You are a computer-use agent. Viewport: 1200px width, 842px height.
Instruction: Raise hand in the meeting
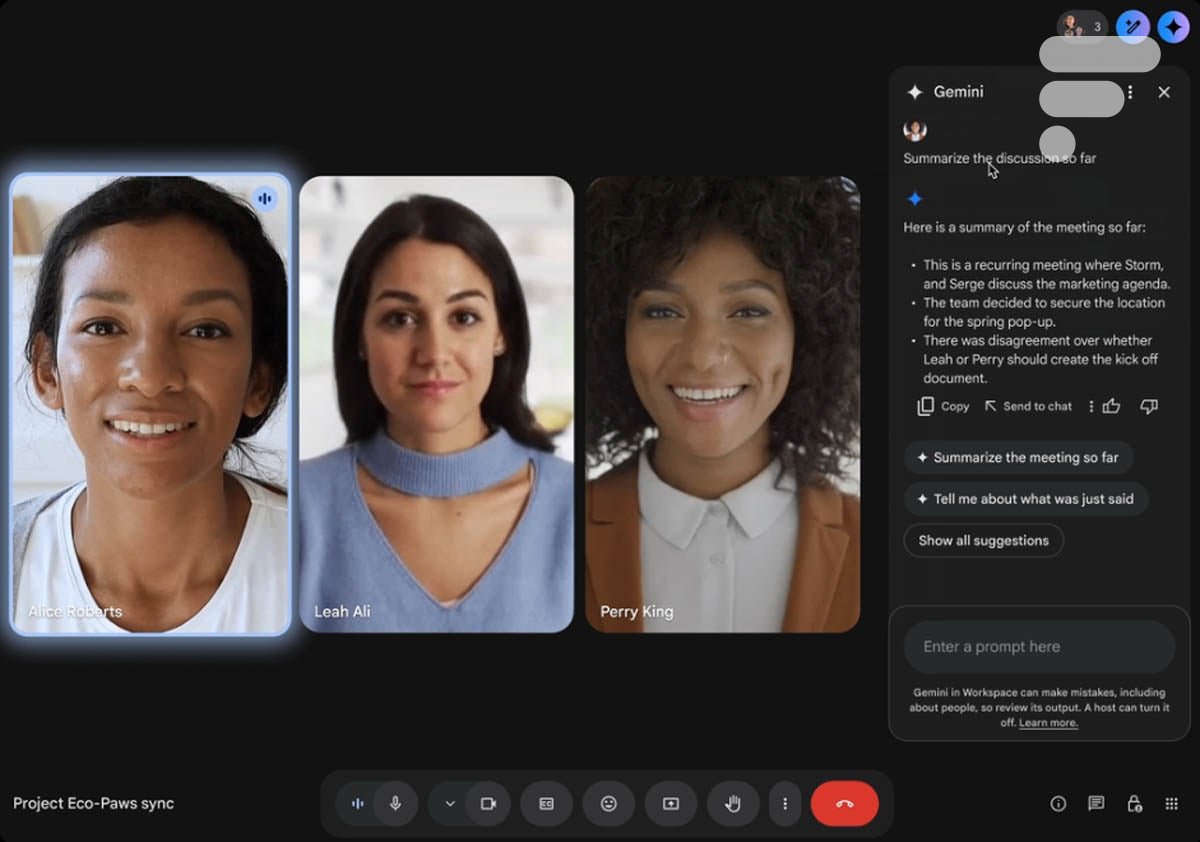(x=733, y=804)
